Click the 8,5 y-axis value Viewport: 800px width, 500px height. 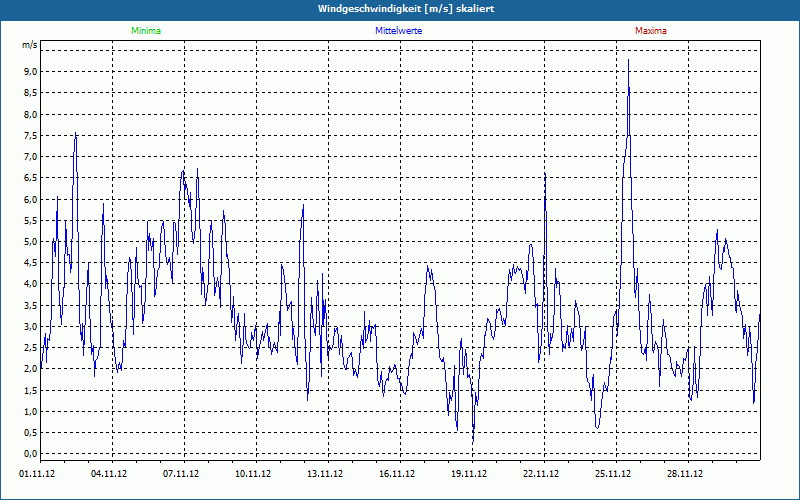point(31,93)
